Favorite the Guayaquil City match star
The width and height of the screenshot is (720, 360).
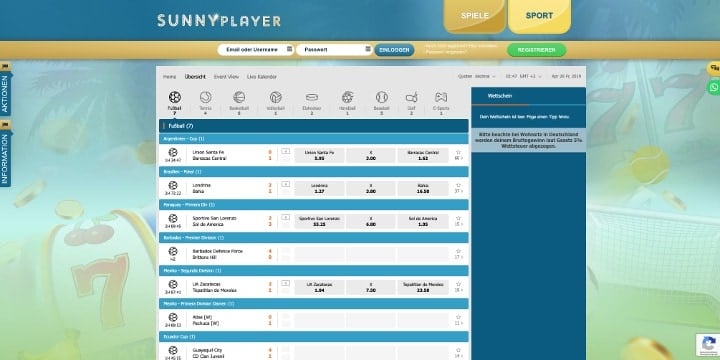coord(458,350)
